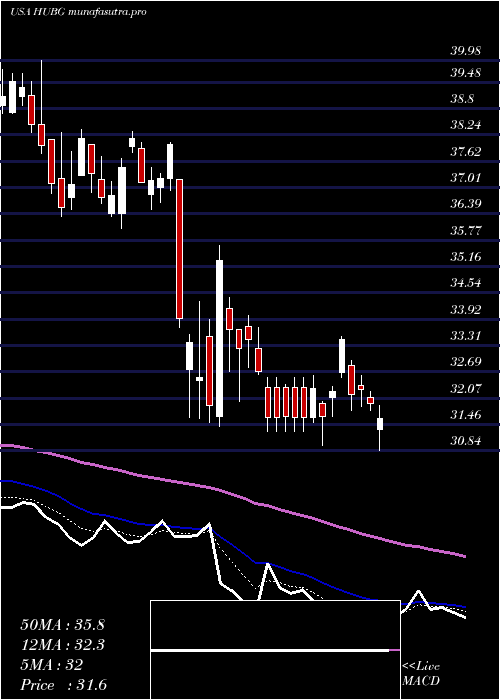Click the Price : 31.6 readout

coord(63,685)
